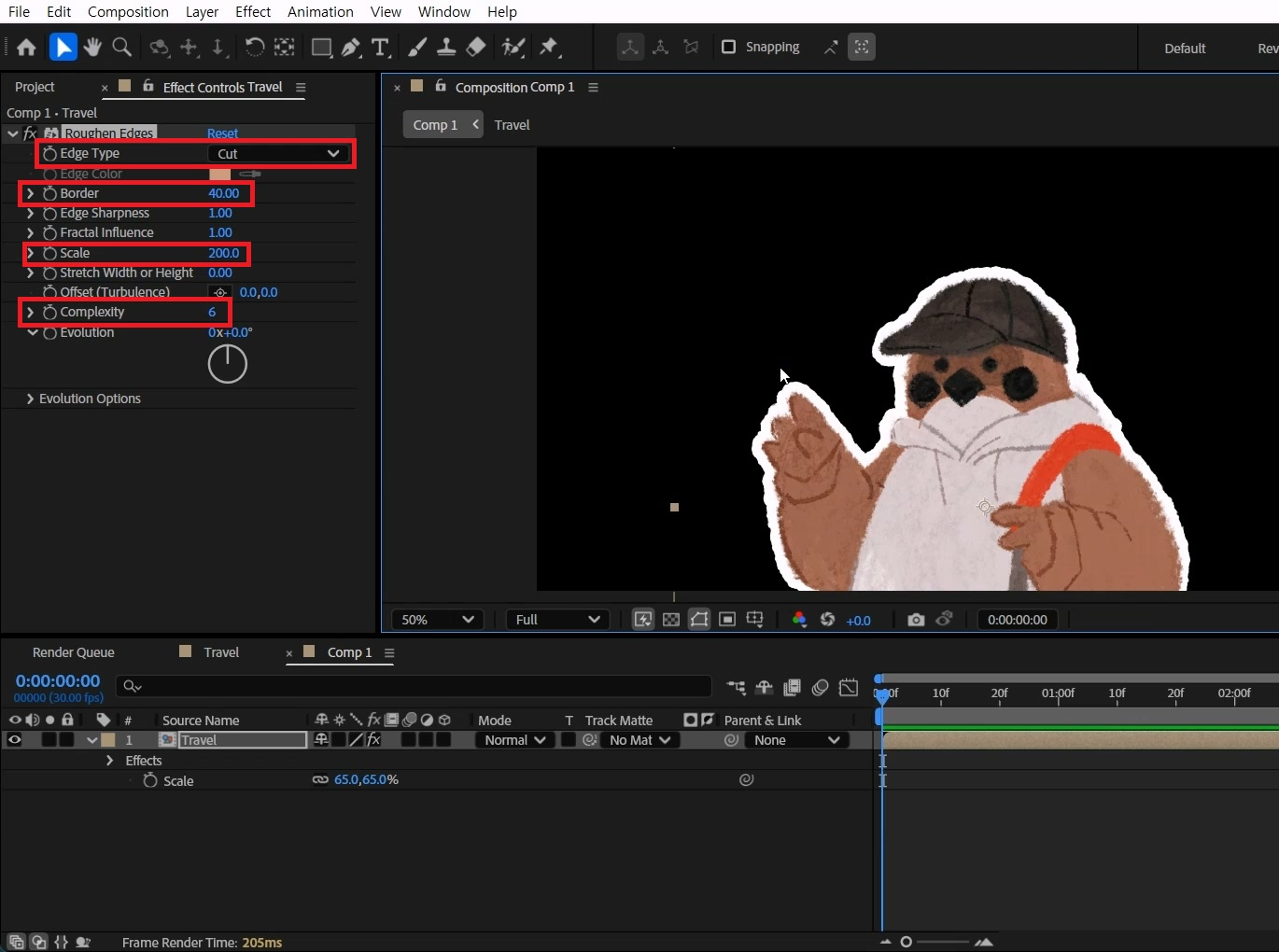The image size is (1279, 952).
Task: Select the Pen tool
Action: coord(351,47)
